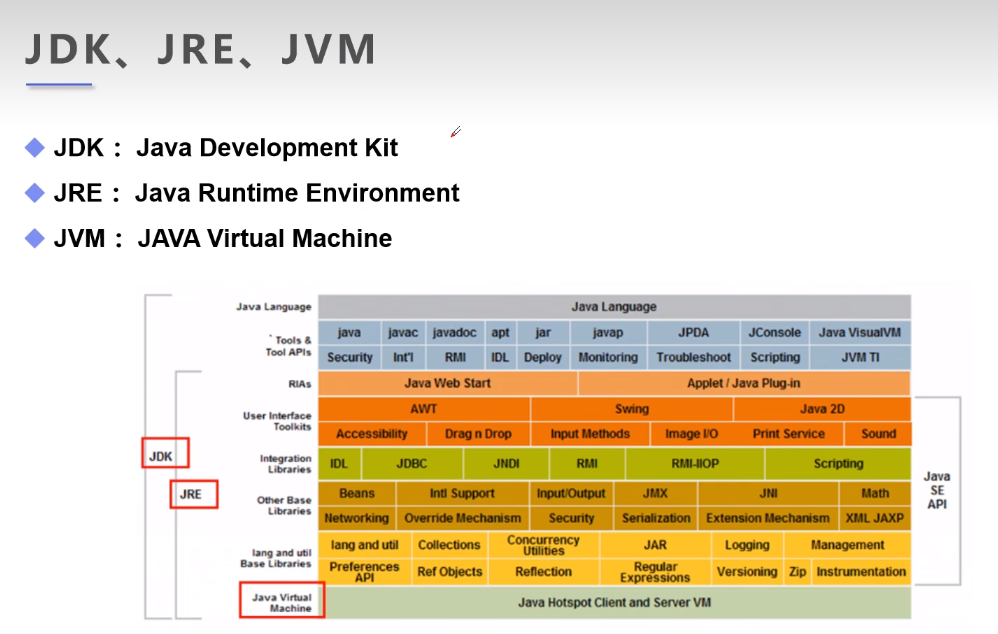Click the "Accessibility" cell
This screenshot has height=634, width=998.
point(372,433)
